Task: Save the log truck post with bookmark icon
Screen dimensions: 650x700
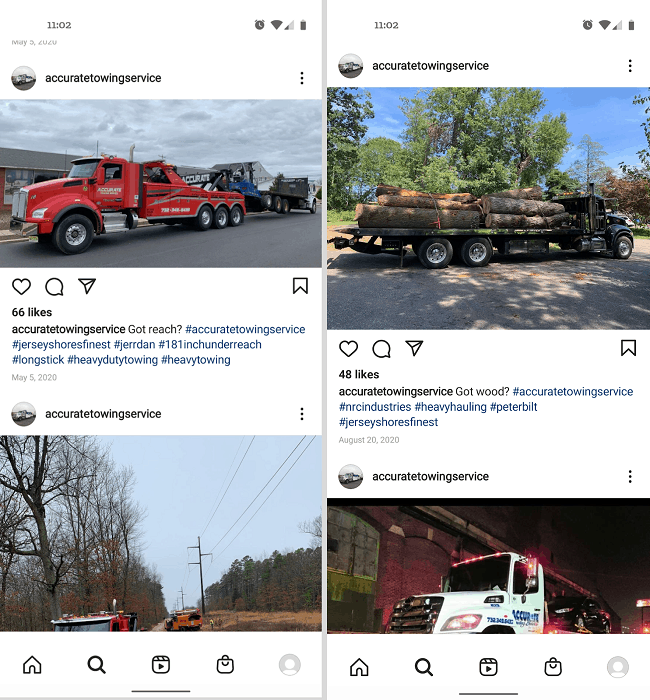Action: click(x=628, y=348)
